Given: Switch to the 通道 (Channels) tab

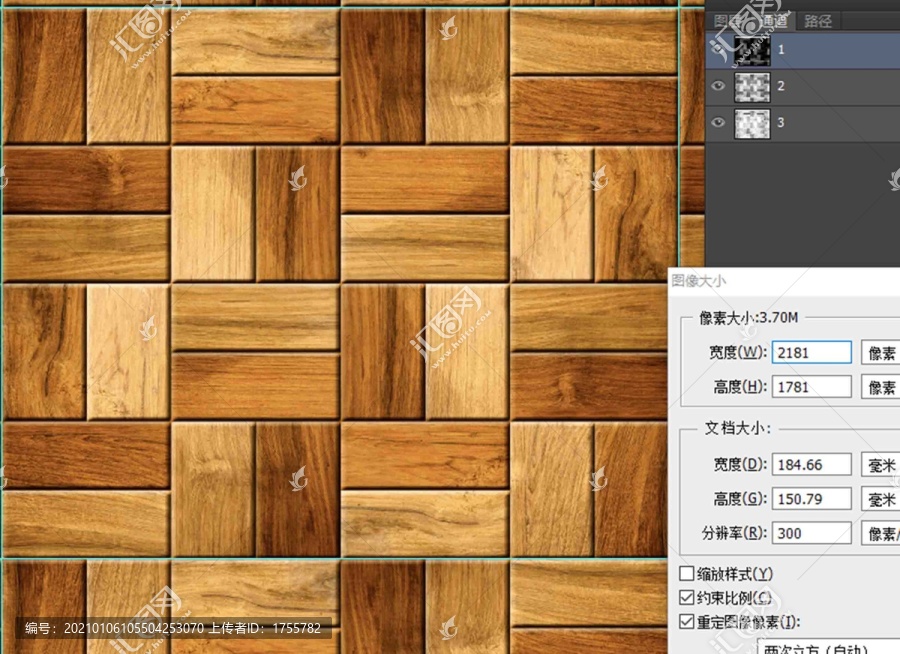Looking at the screenshot, I should 773,21.
